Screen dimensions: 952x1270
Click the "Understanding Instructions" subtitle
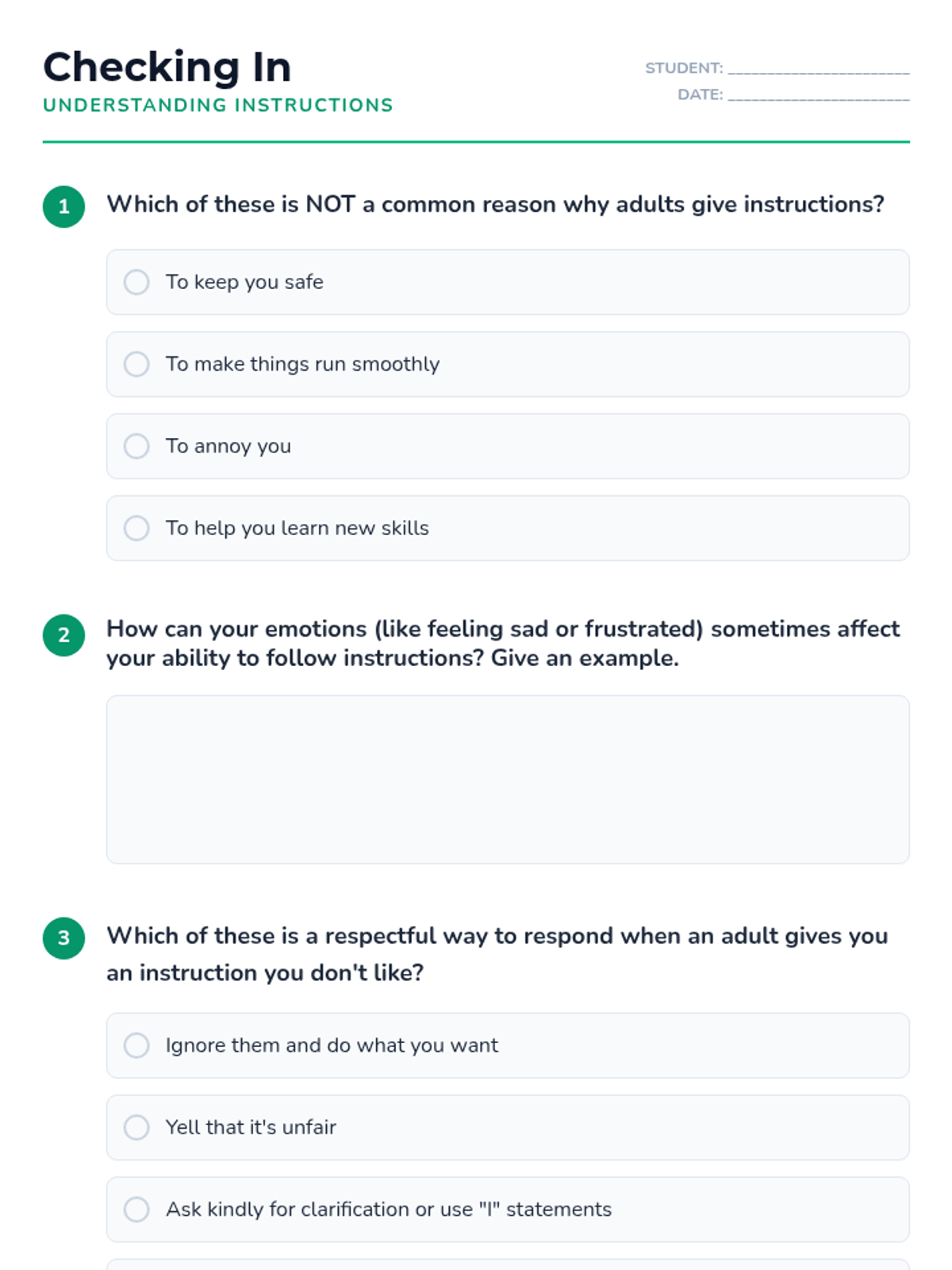coord(218,105)
